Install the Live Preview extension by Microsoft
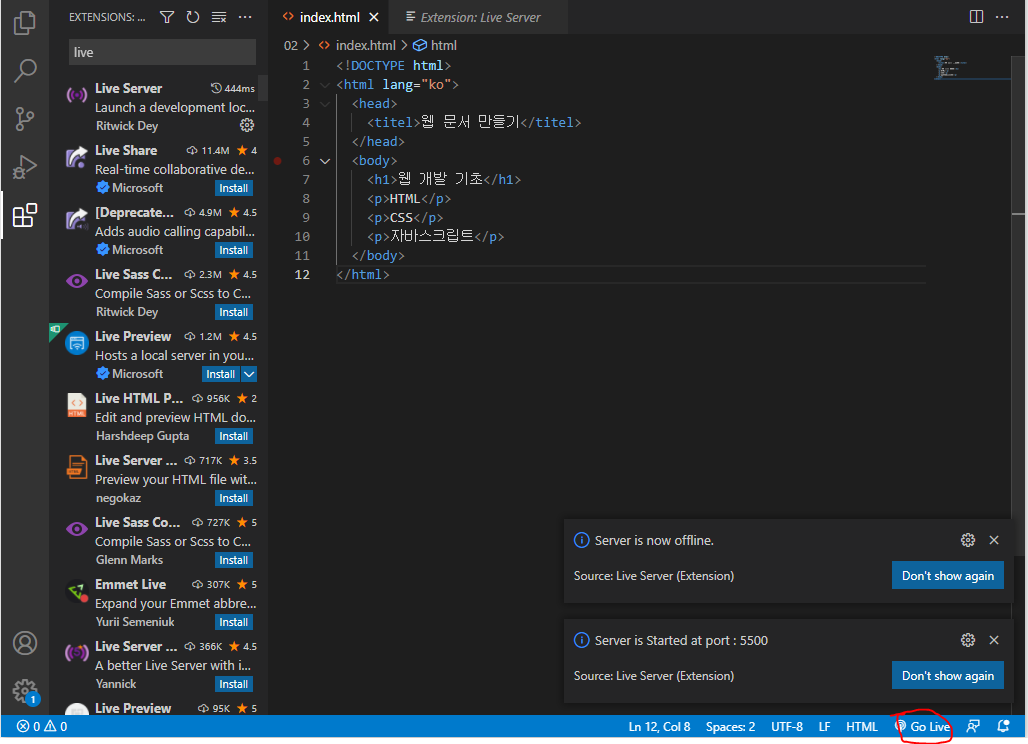This screenshot has height=744, width=1028. coord(221,374)
